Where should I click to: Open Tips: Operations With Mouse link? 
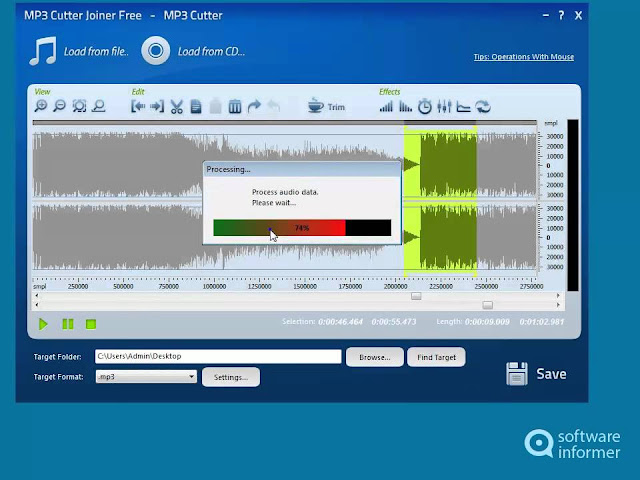coord(524,57)
